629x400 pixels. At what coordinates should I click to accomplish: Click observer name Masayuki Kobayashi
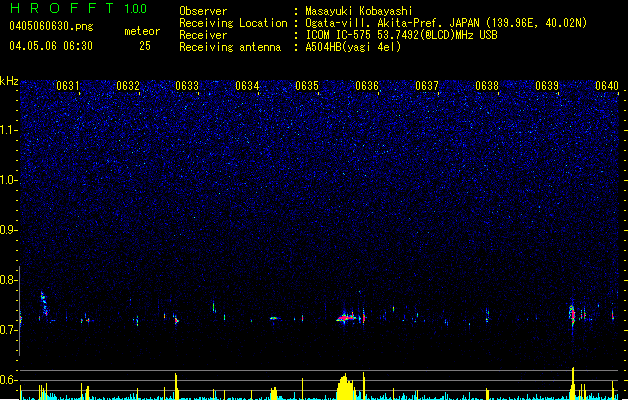coord(359,11)
